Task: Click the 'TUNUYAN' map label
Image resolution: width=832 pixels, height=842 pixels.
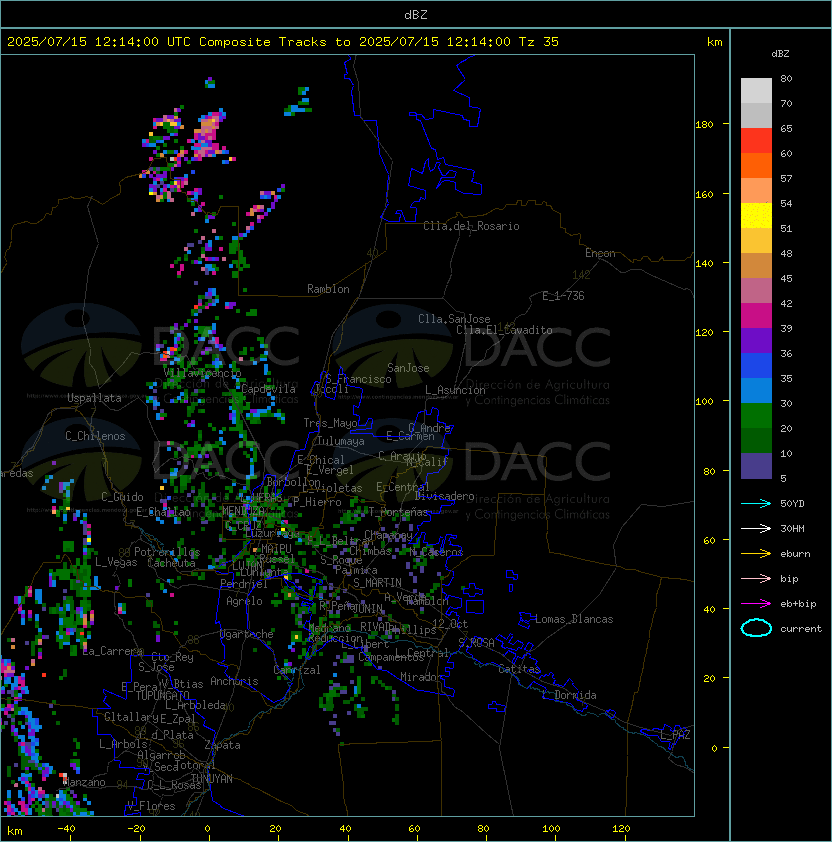Action: (x=212, y=779)
